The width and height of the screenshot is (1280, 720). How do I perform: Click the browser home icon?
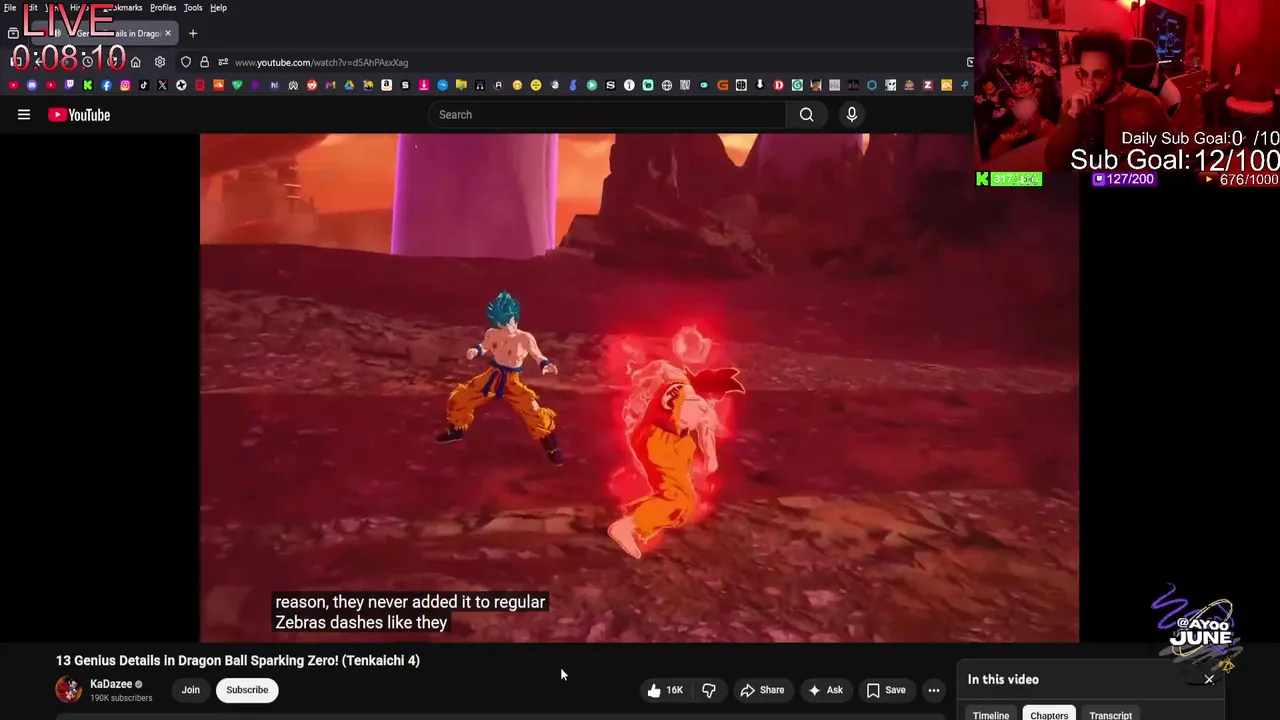[135, 62]
